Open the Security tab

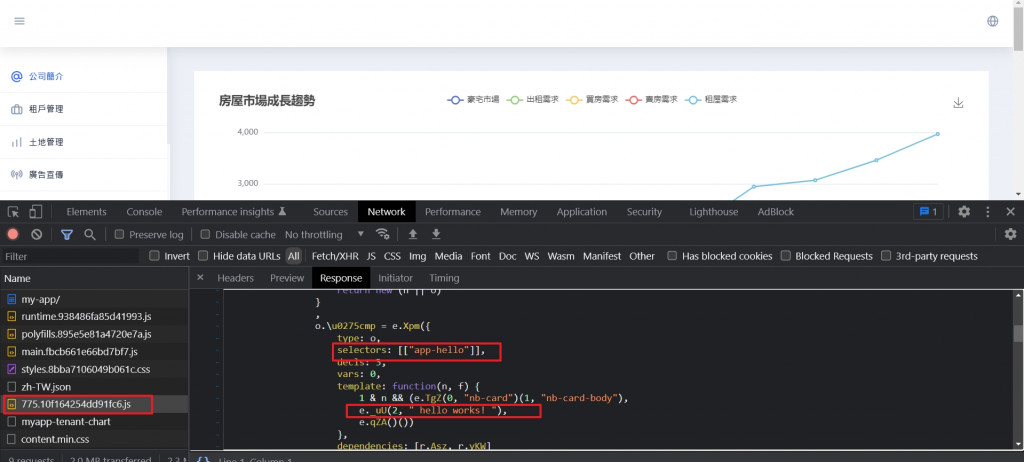644,212
